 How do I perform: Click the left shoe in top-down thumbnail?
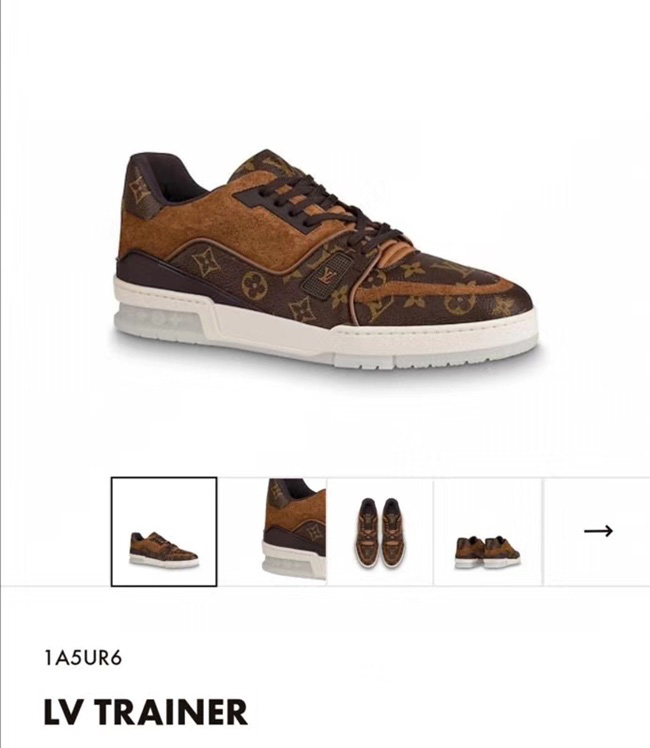[368, 532]
